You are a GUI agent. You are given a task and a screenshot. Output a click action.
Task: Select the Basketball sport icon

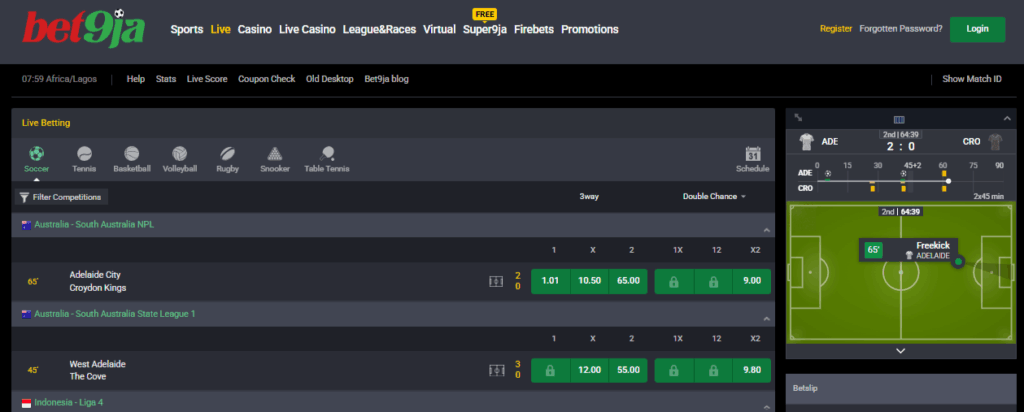click(x=132, y=154)
